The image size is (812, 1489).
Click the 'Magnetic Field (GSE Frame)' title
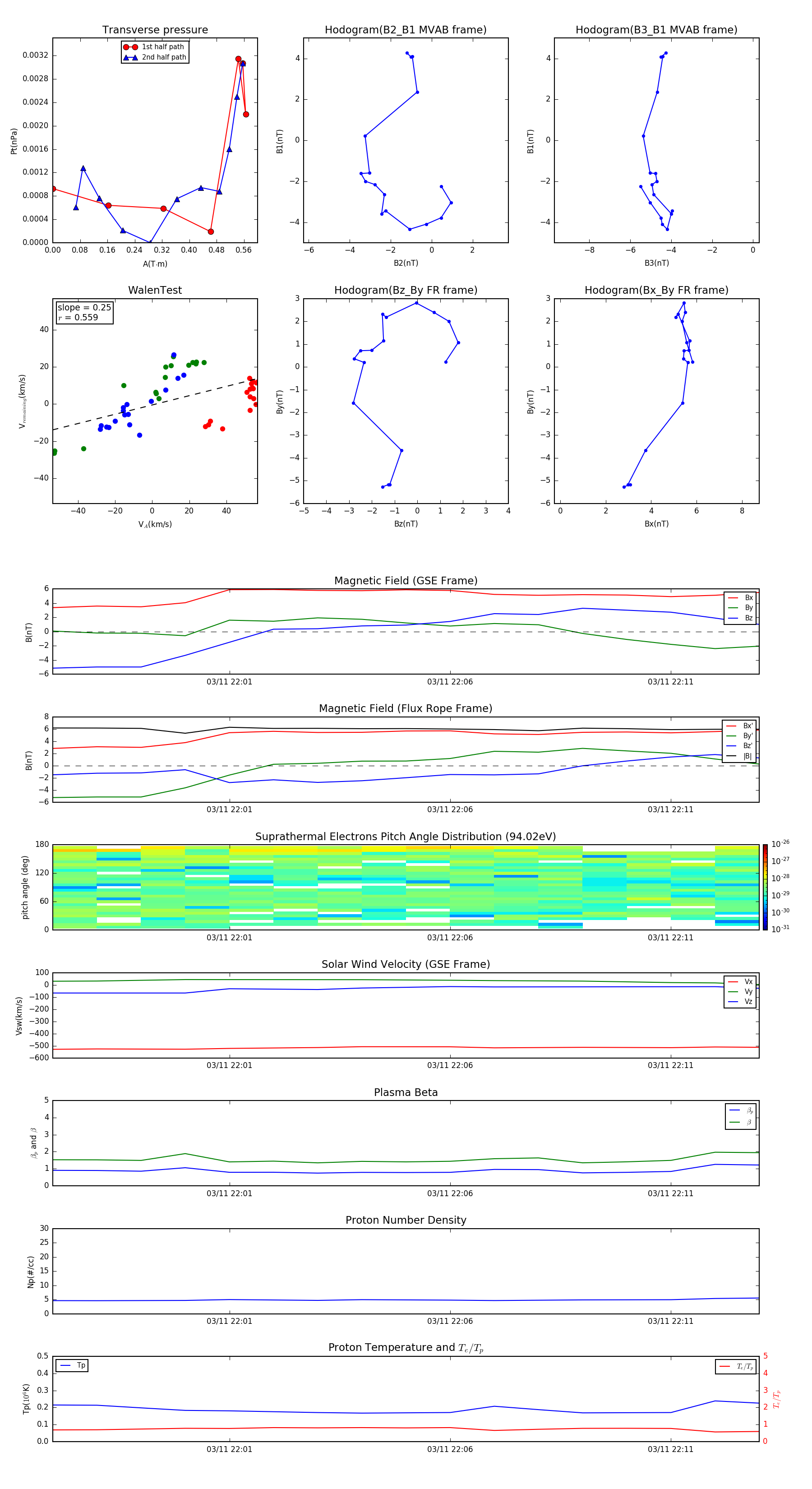click(406, 581)
